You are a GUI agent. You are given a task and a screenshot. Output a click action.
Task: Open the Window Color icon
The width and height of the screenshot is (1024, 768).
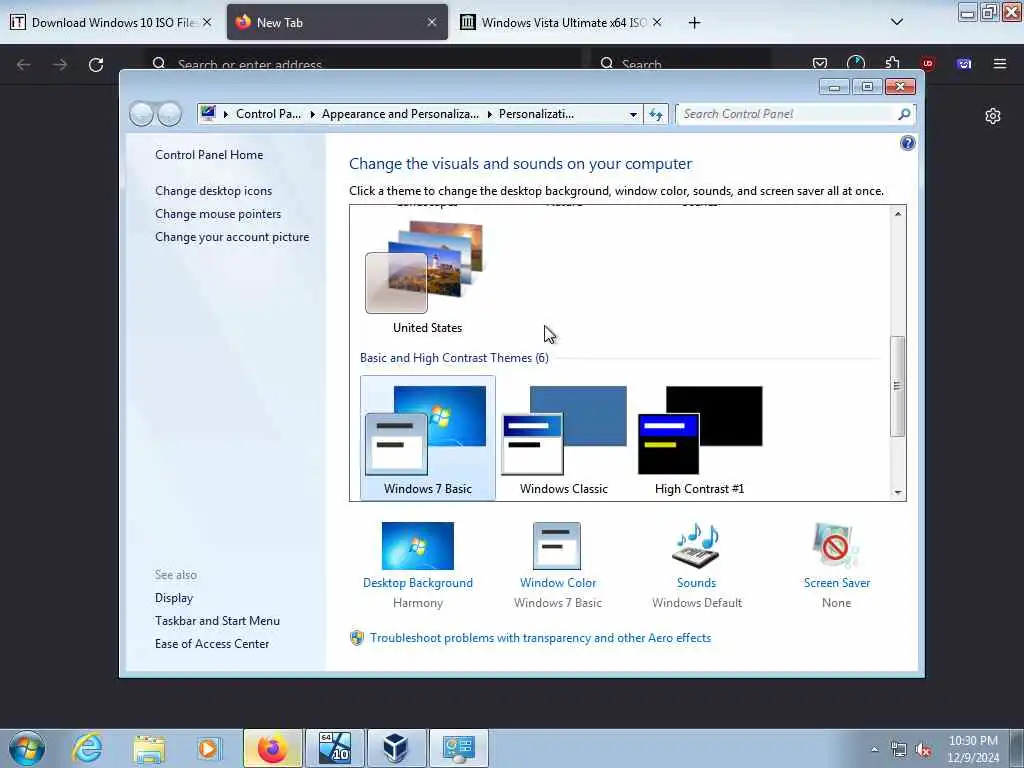point(556,545)
